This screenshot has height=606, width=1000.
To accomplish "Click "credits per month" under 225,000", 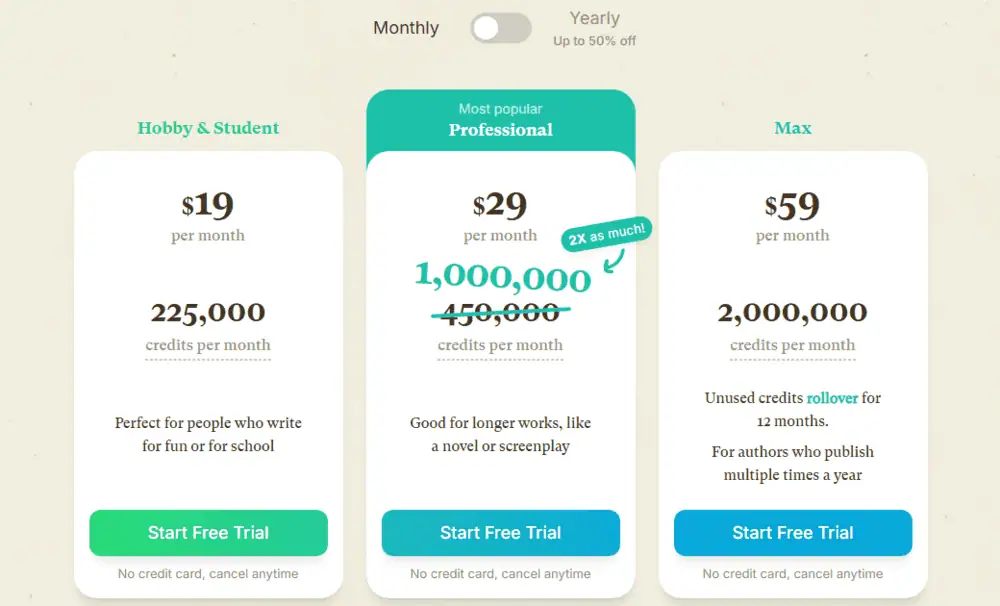I will click(x=208, y=345).
